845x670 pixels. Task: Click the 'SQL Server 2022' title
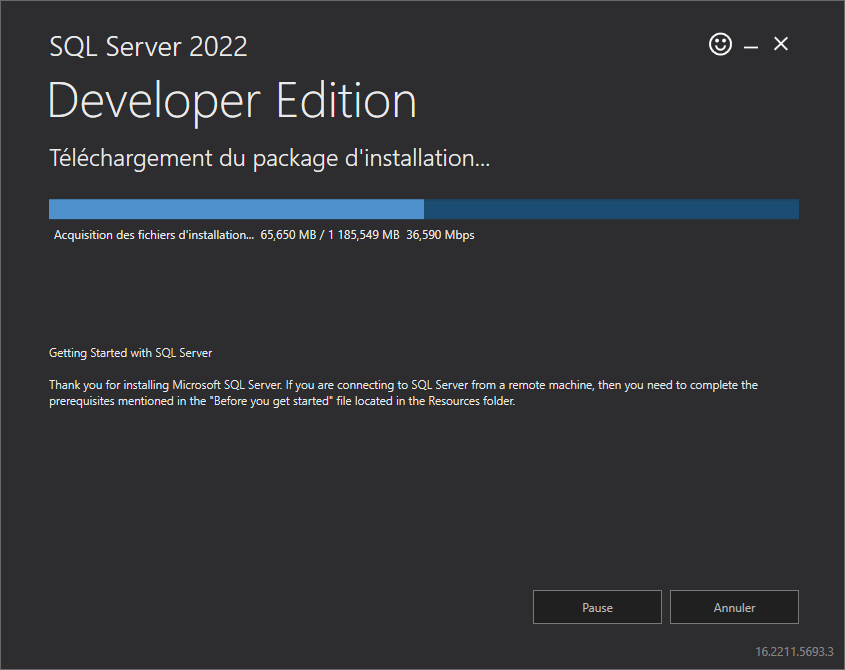pos(148,46)
